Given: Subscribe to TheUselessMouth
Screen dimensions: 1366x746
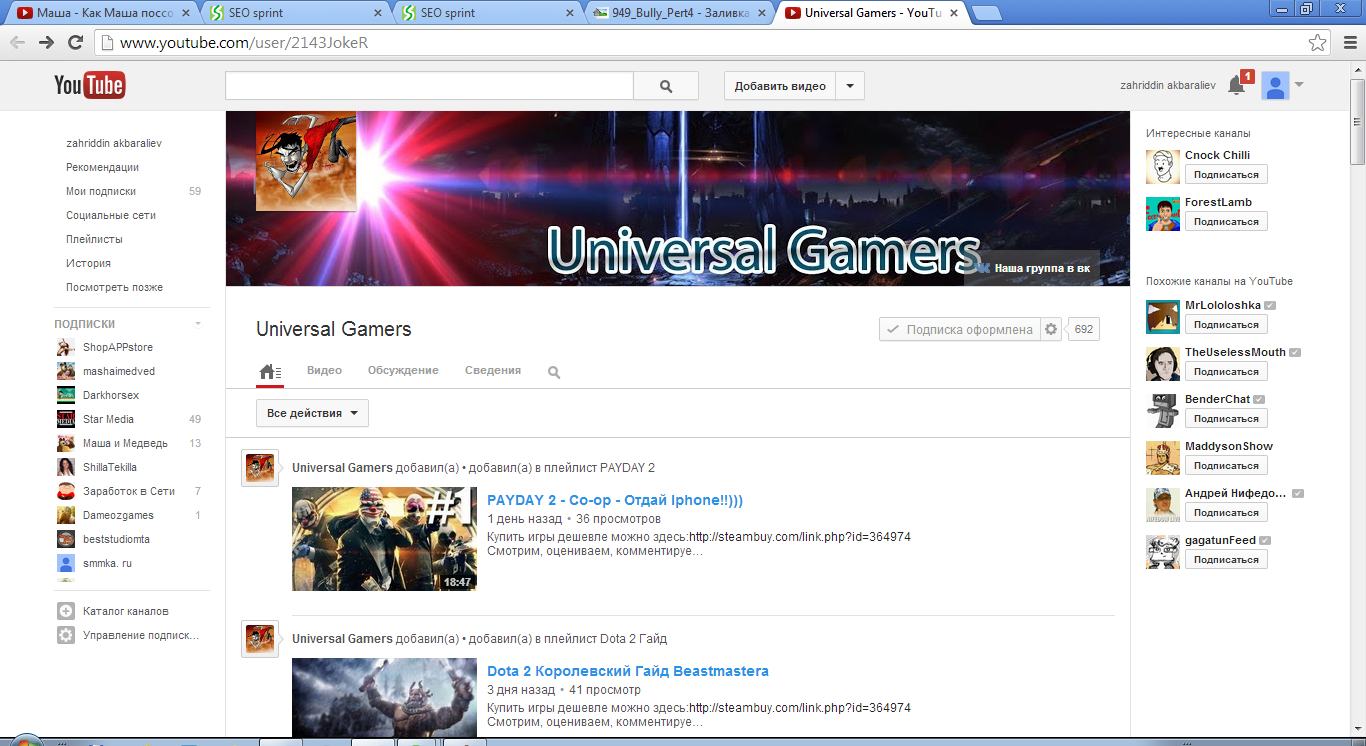Looking at the screenshot, I should 1226,371.
